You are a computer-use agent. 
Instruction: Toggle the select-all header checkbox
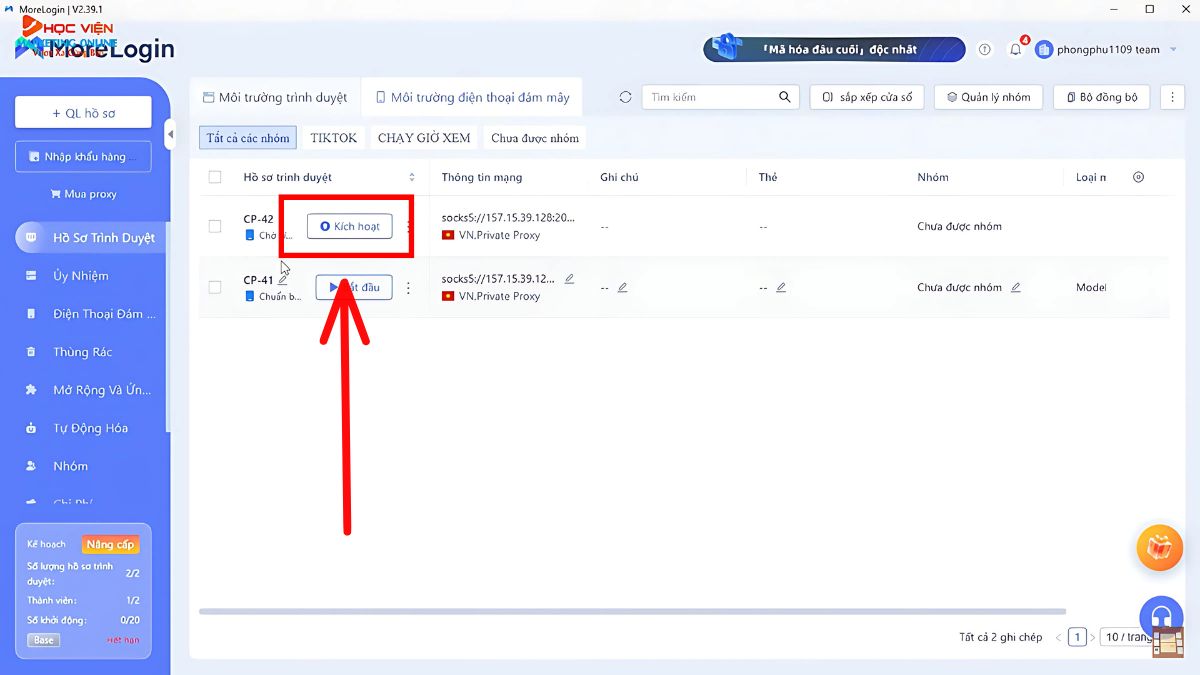(x=215, y=177)
